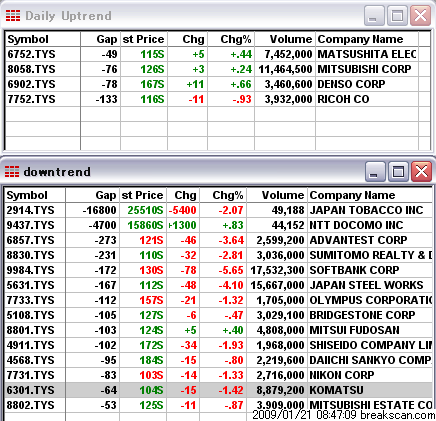Click the -3.64 change percent cell
The image size is (436, 421).
pos(231,240)
